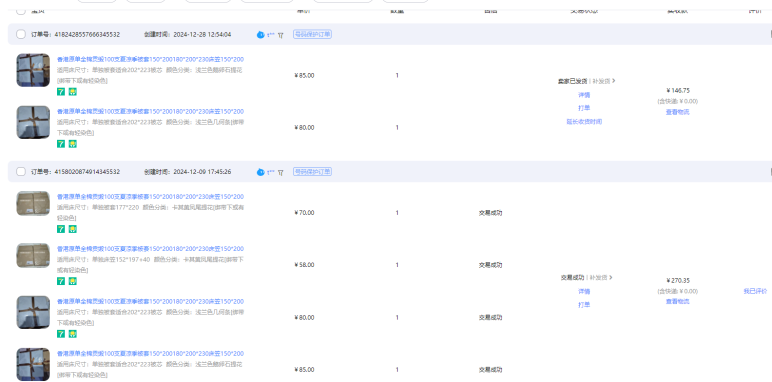The image size is (772, 382).
Task: Open thumbnail of ¥85.00 item in Dec 28 order
Action: coord(33,70)
